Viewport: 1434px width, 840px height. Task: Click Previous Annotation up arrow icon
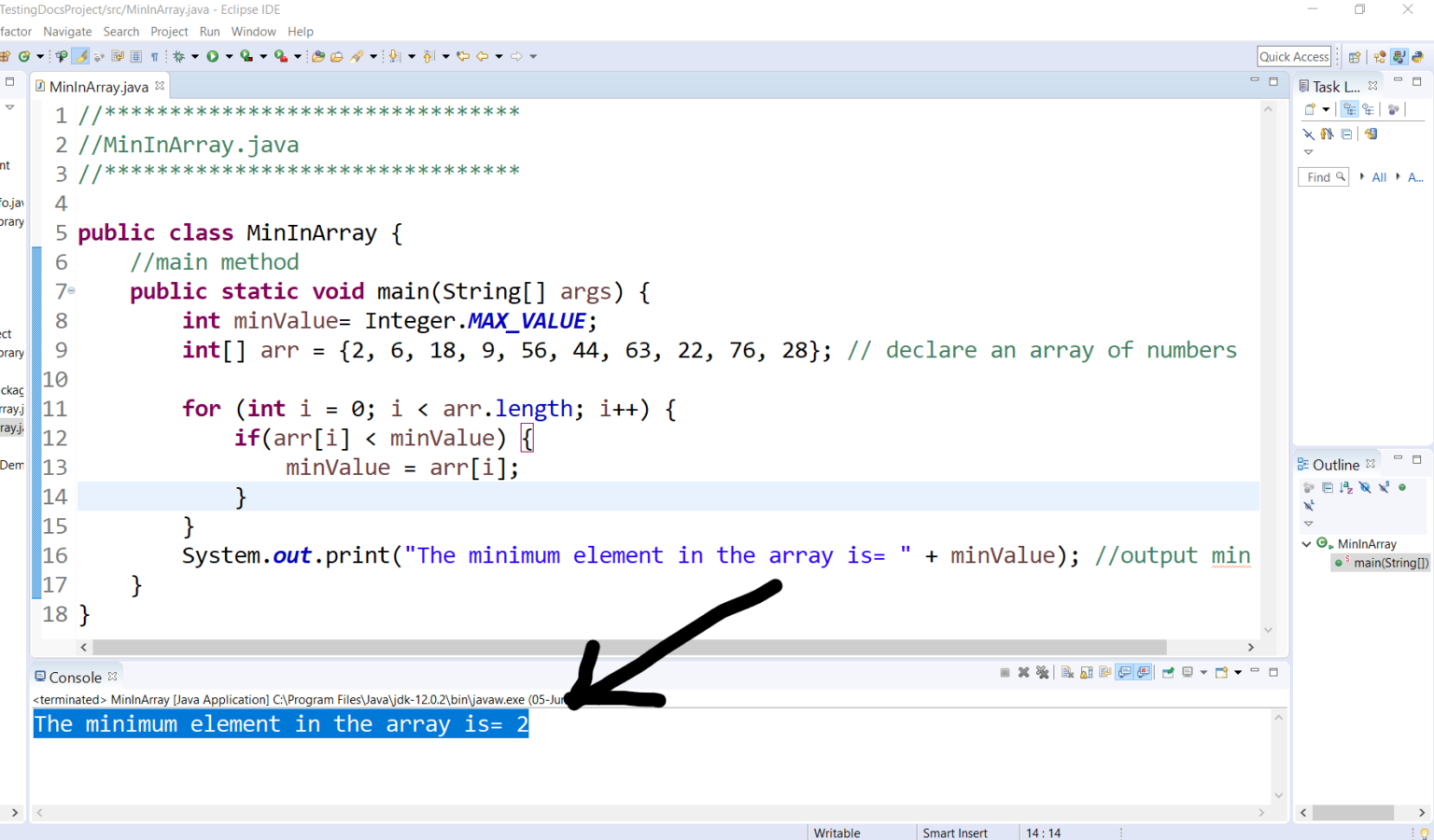429,56
